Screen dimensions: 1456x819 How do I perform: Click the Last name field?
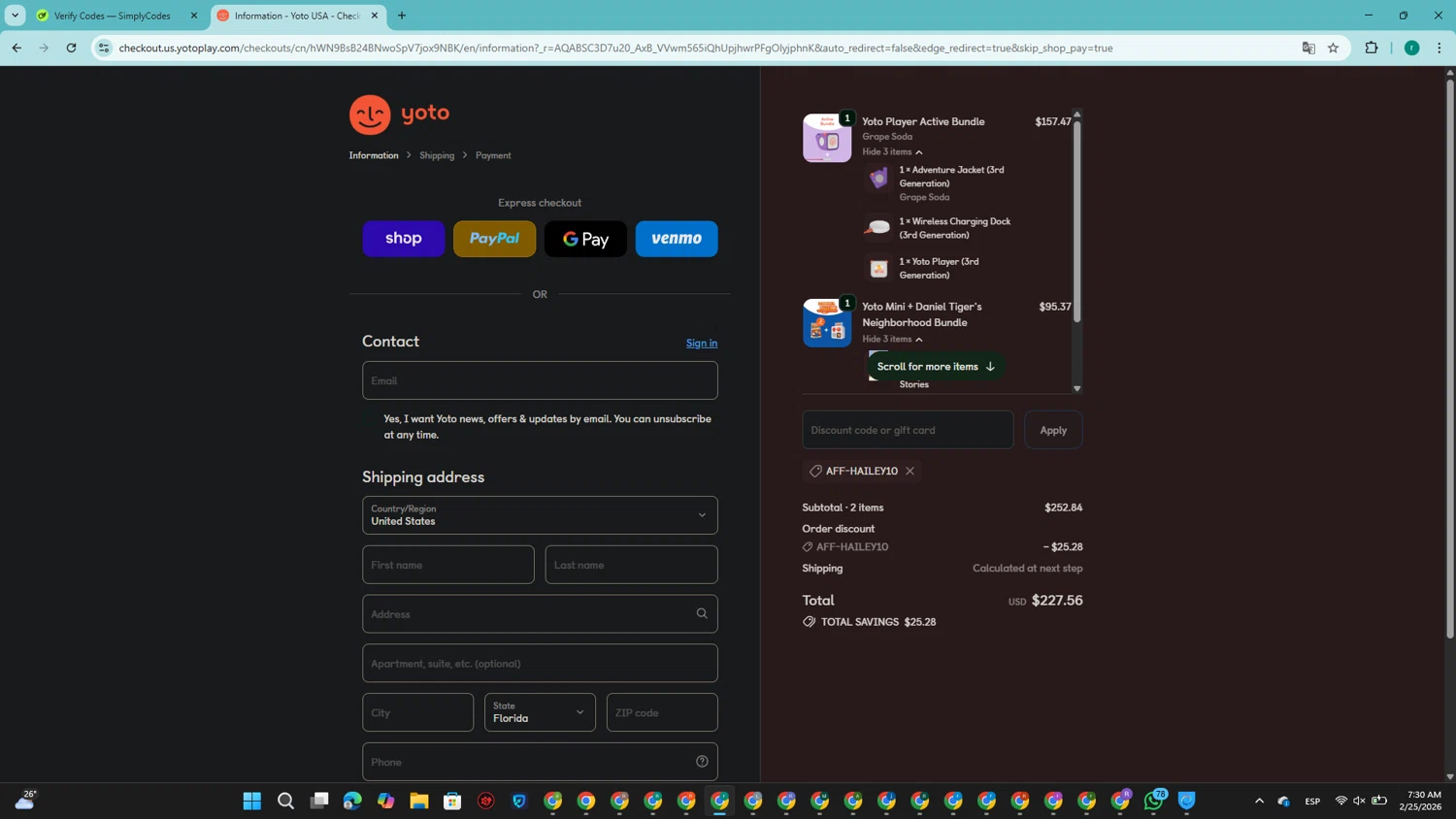click(x=631, y=565)
